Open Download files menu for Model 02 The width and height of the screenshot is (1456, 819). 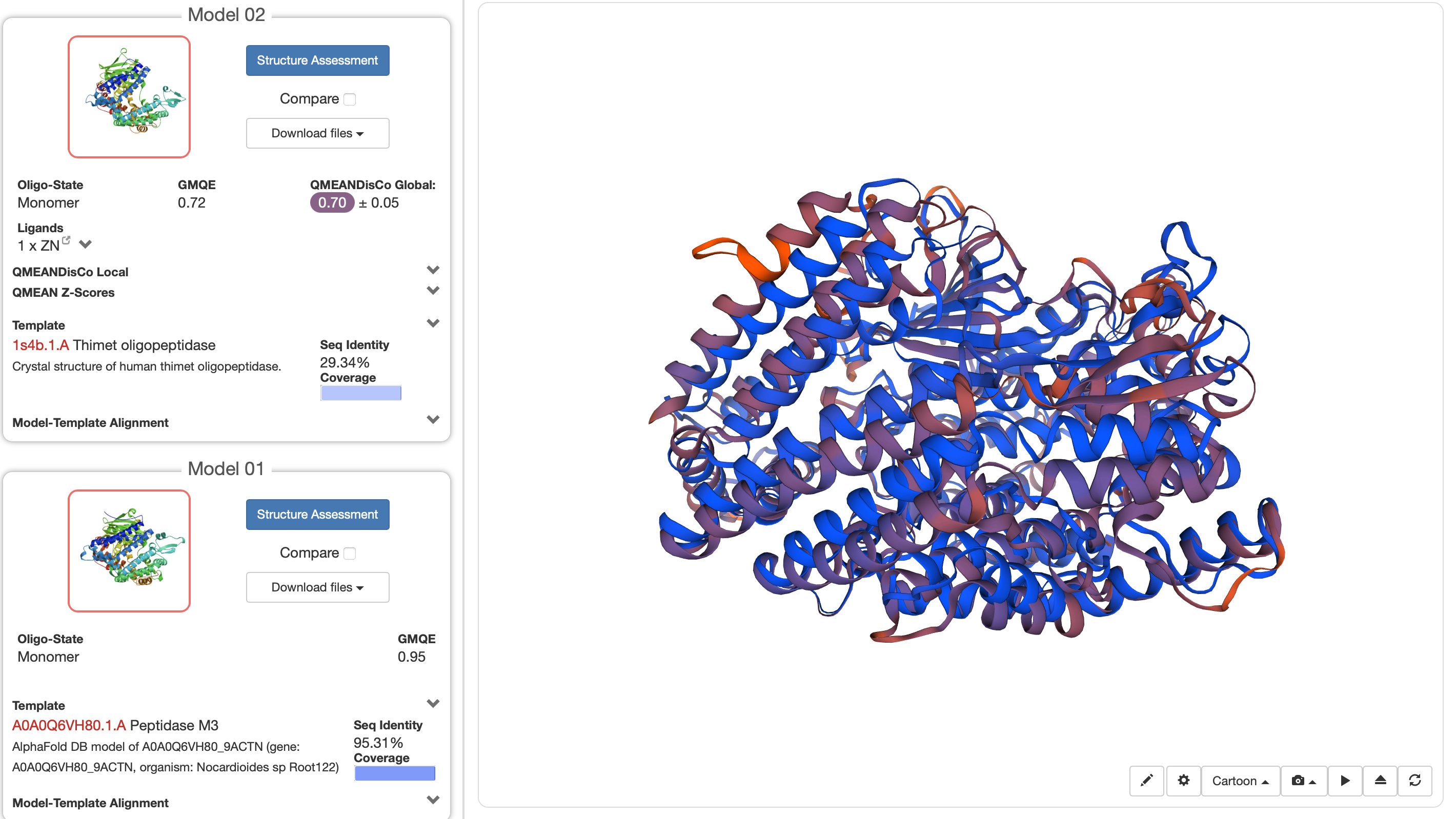(x=318, y=133)
